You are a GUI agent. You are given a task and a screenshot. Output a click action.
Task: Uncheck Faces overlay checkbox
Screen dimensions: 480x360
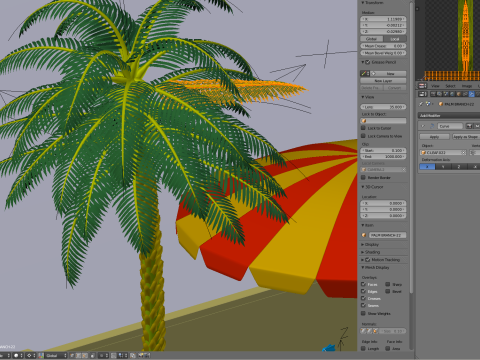tap(363, 284)
